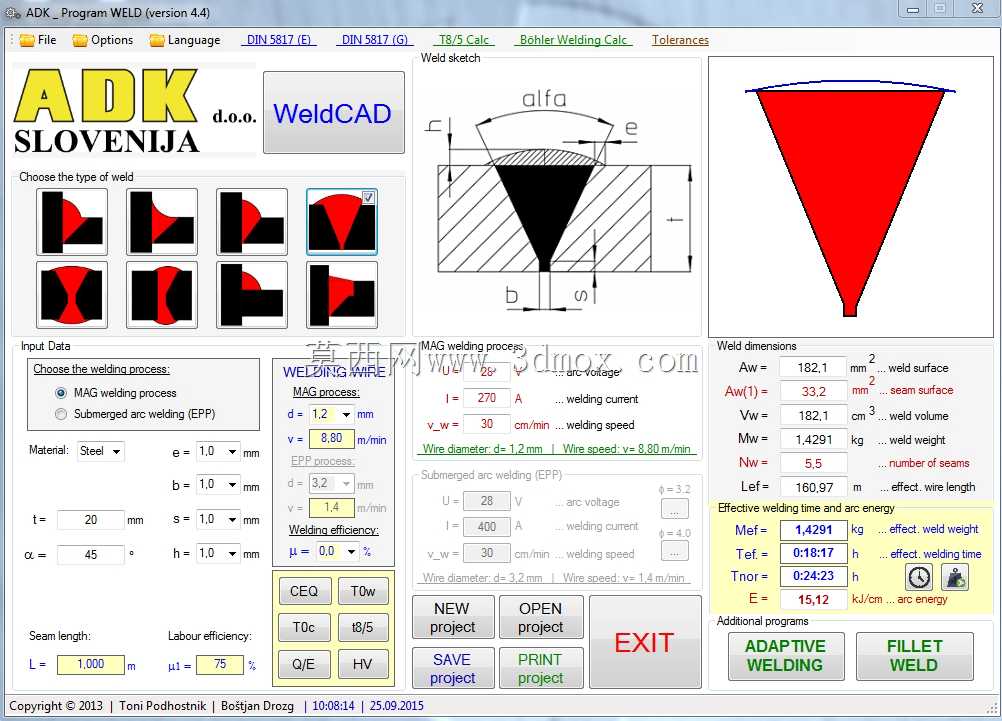The height and width of the screenshot is (721, 1002).
Task: Open the Böhler Welding Calc link
Action: pyautogui.click(x=573, y=40)
